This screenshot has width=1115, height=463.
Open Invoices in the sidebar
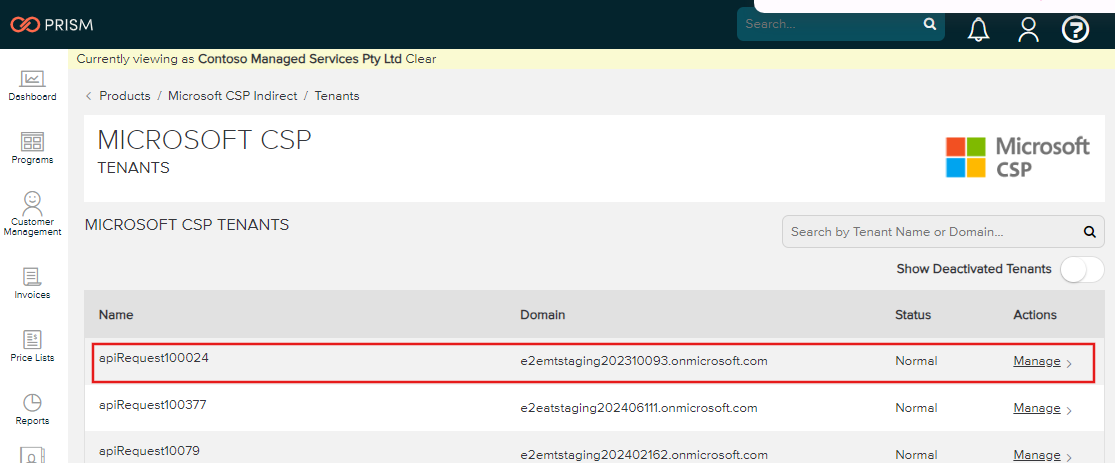pyautogui.click(x=33, y=283)
